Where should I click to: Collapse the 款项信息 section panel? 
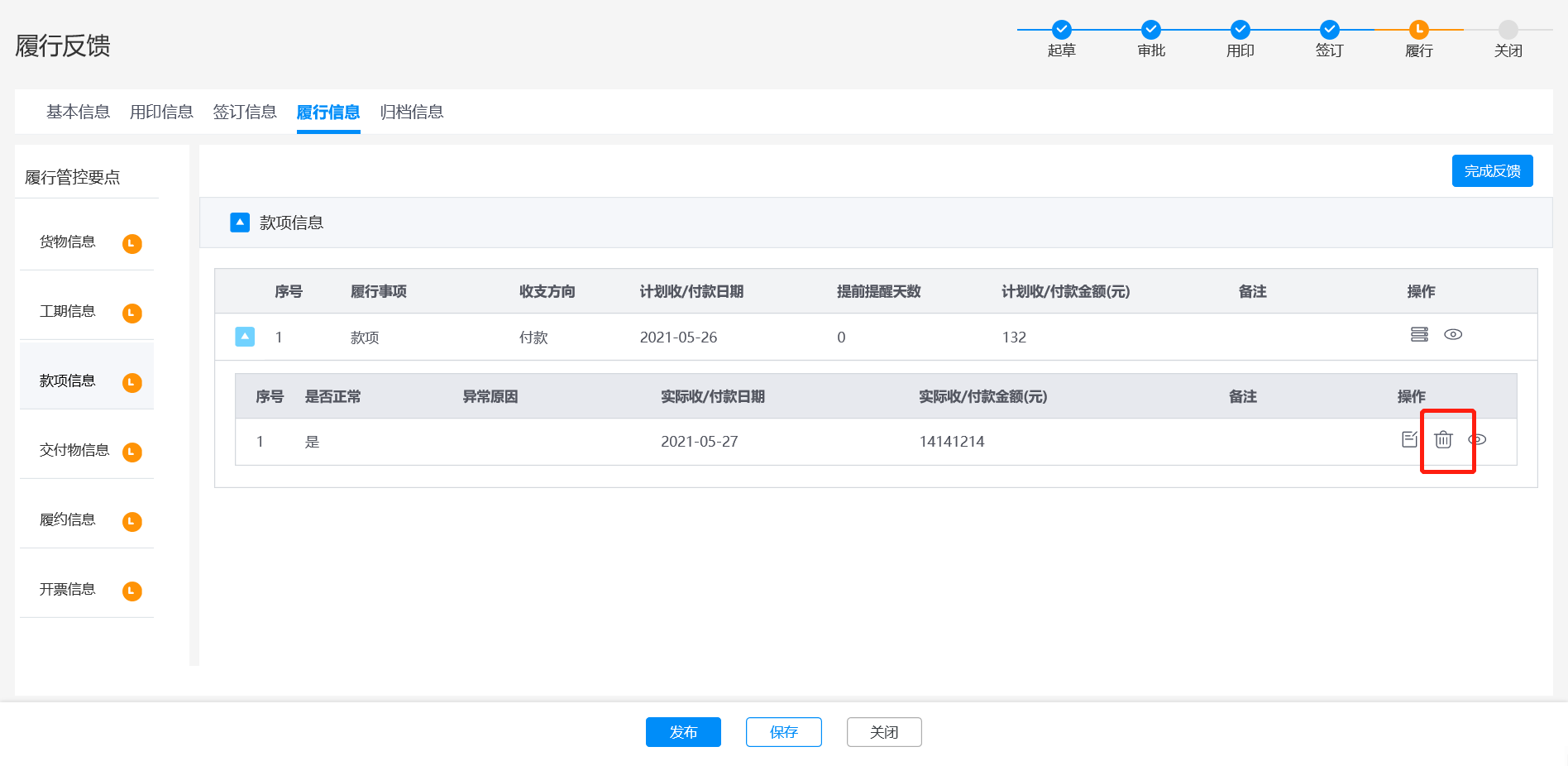[240, 223]
